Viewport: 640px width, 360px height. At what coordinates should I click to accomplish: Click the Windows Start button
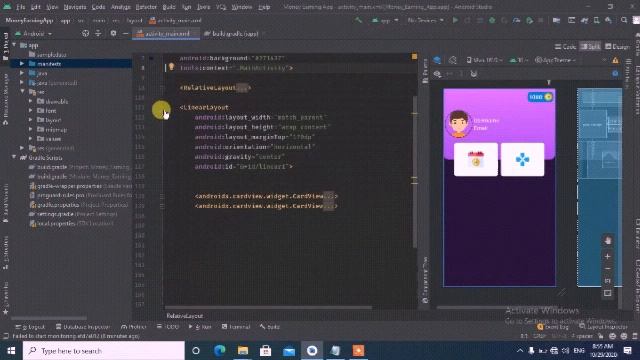click(x=11, y=351)
